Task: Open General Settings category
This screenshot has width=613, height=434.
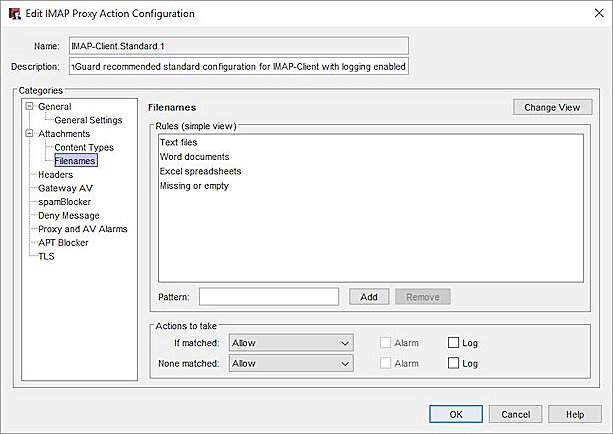Action: [x=88, y=120]
